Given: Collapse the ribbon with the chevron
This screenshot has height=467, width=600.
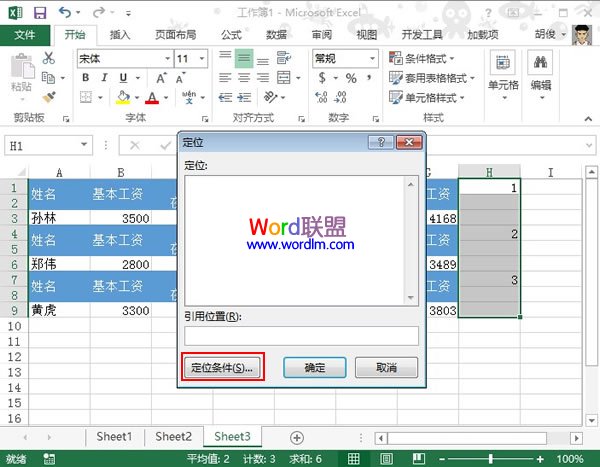Looking at the screenshot, I should [588, 119].
